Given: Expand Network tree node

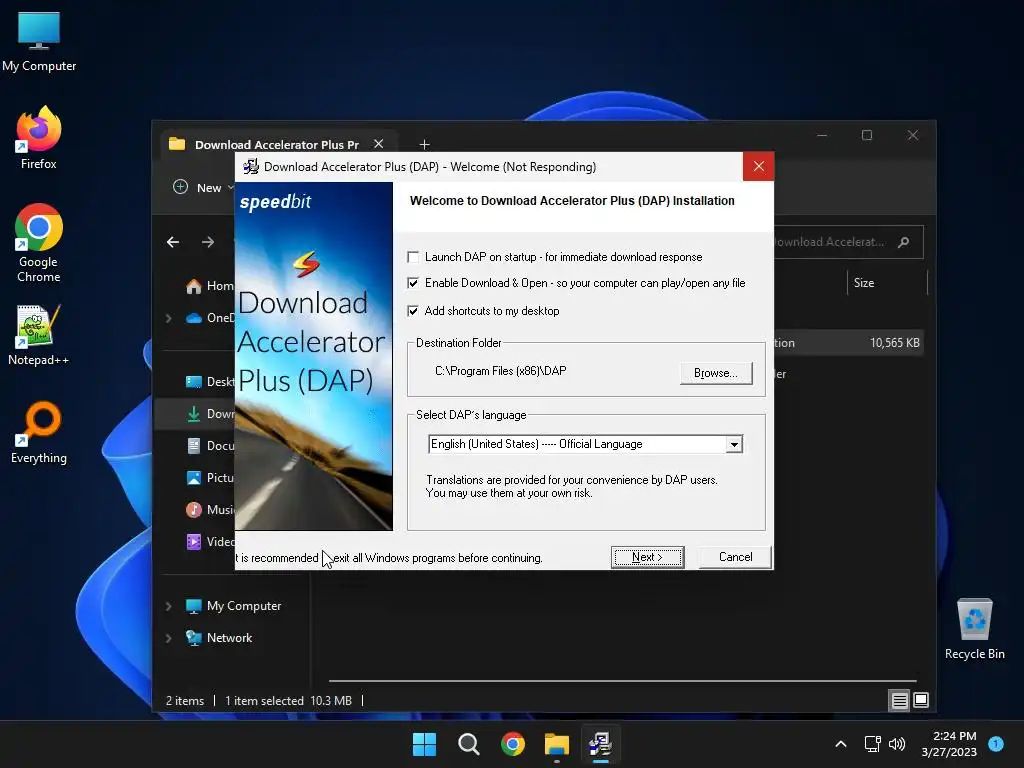Looking at the screenshot, I should click(168, 638).
